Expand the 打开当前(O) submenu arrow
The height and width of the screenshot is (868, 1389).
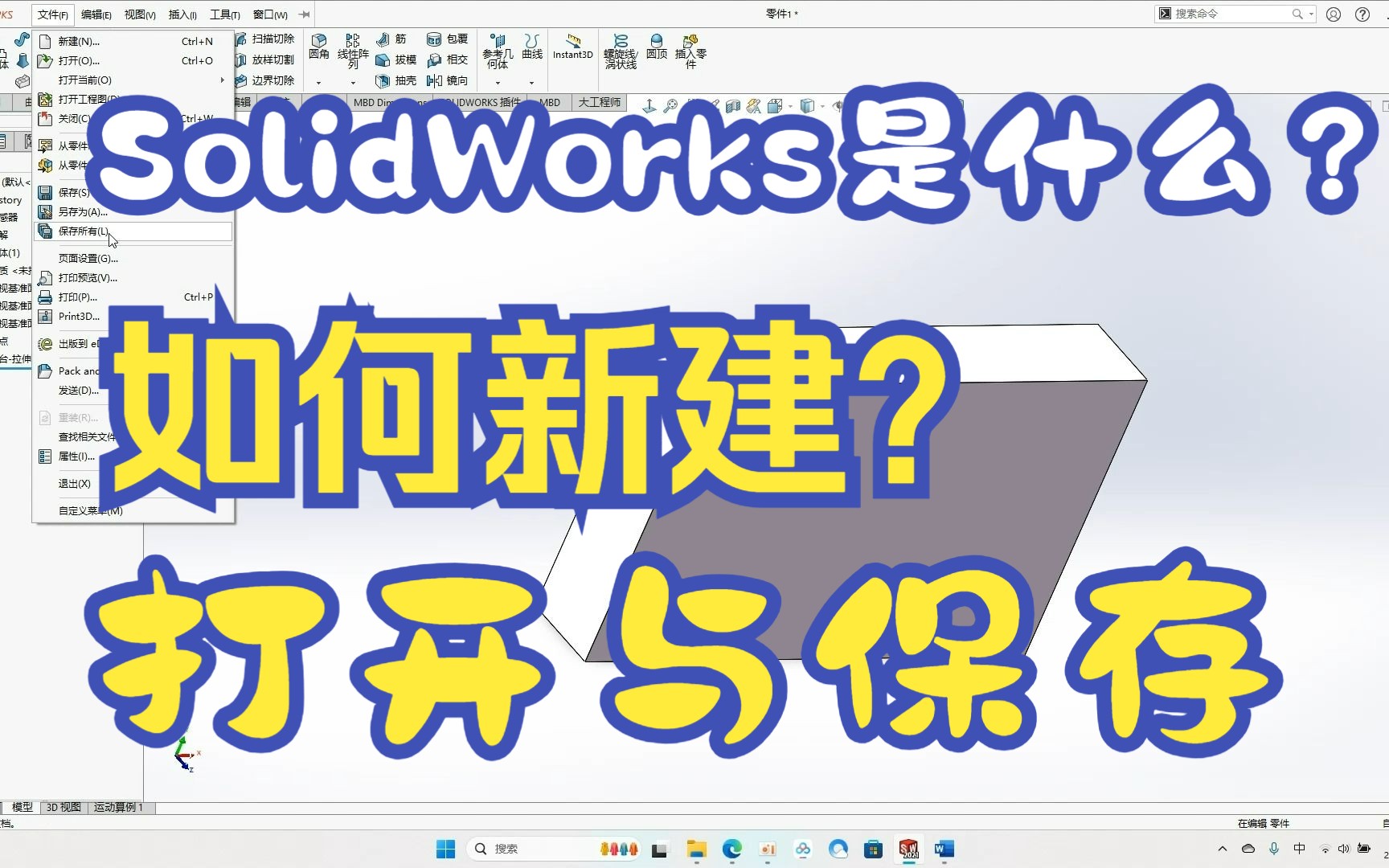pyautogui.click(x=223, y=80)
